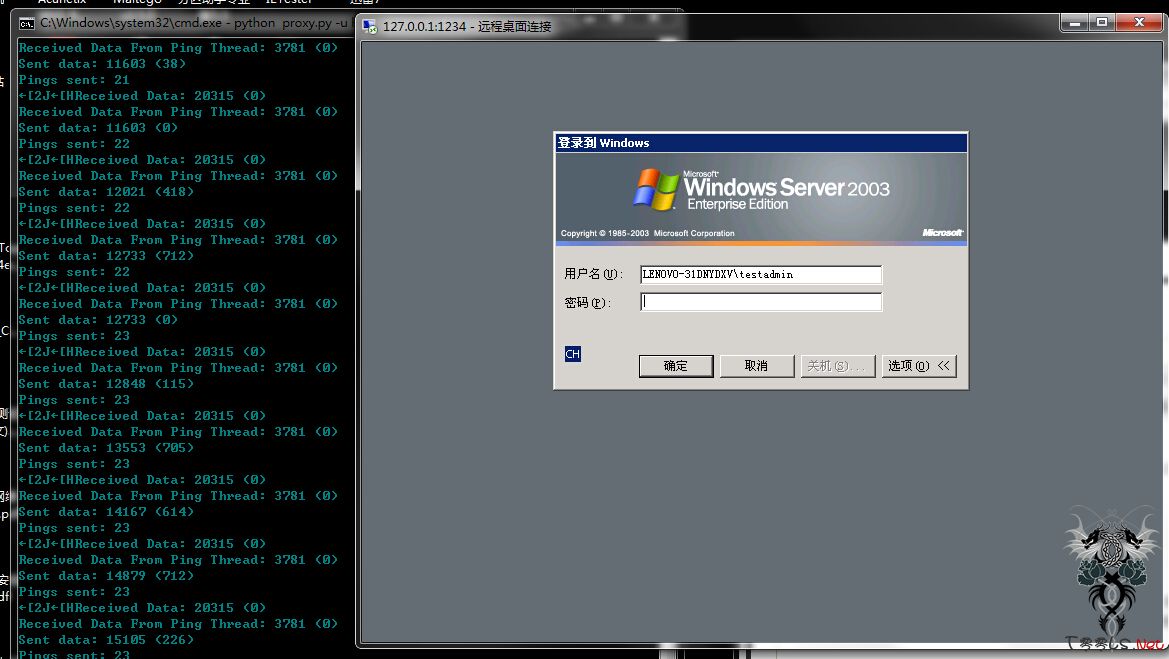1169x659 pixels.
Task: Click the 关机 shutdown button
Action: coord(837,366)
